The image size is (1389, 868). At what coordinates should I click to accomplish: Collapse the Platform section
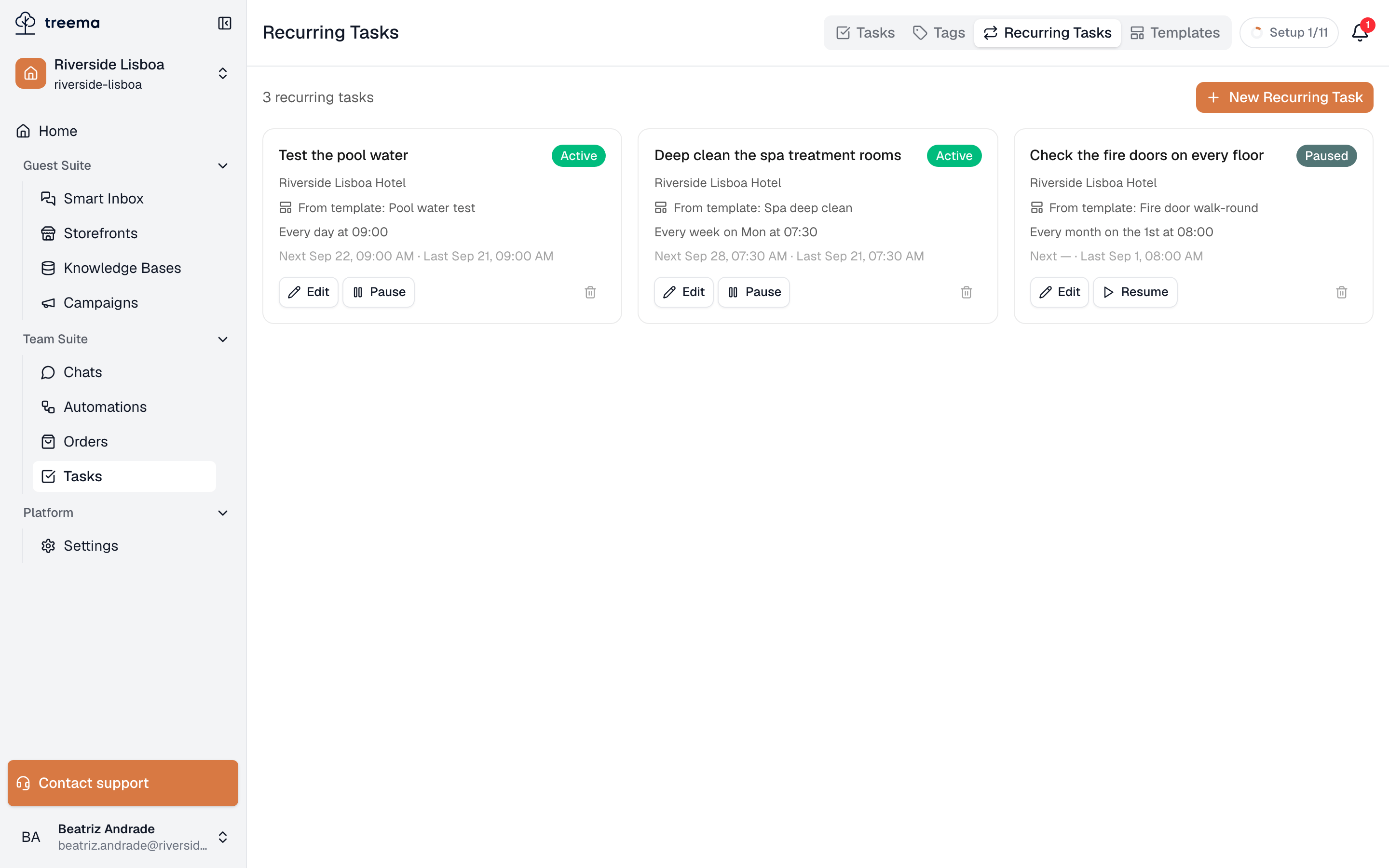click(x=223, y=513)
